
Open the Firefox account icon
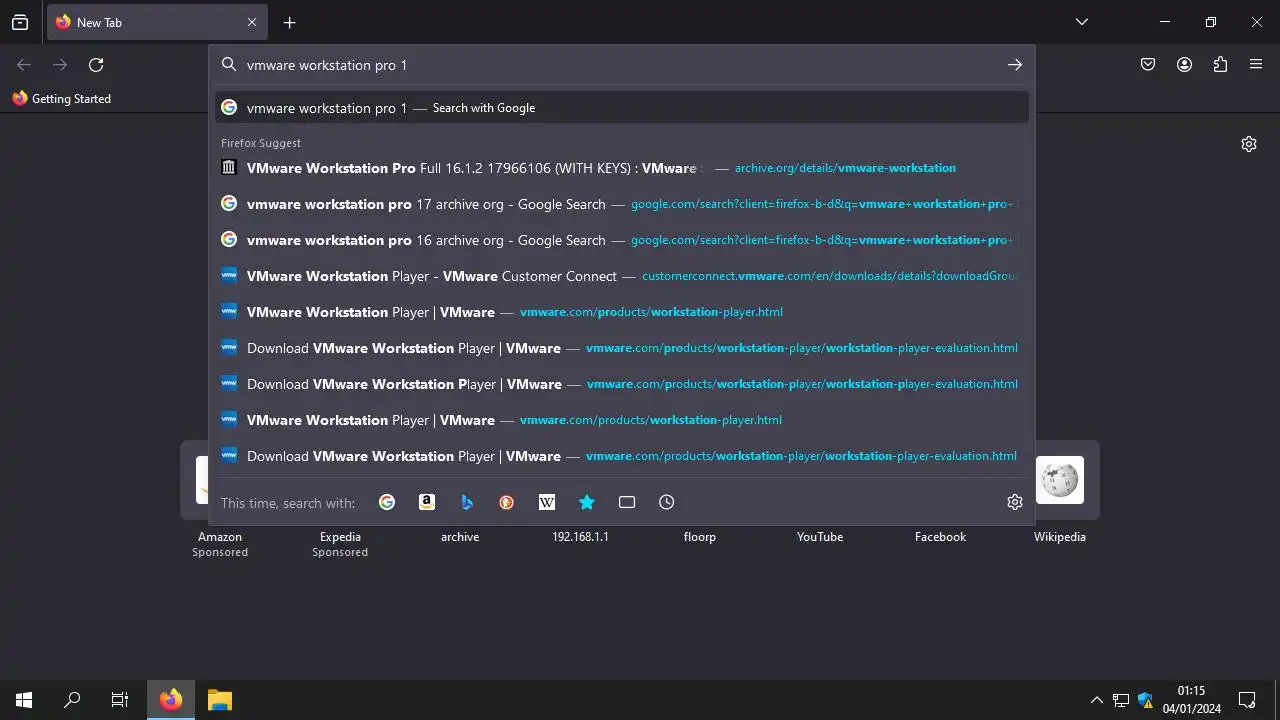(x=1184, y=65)
